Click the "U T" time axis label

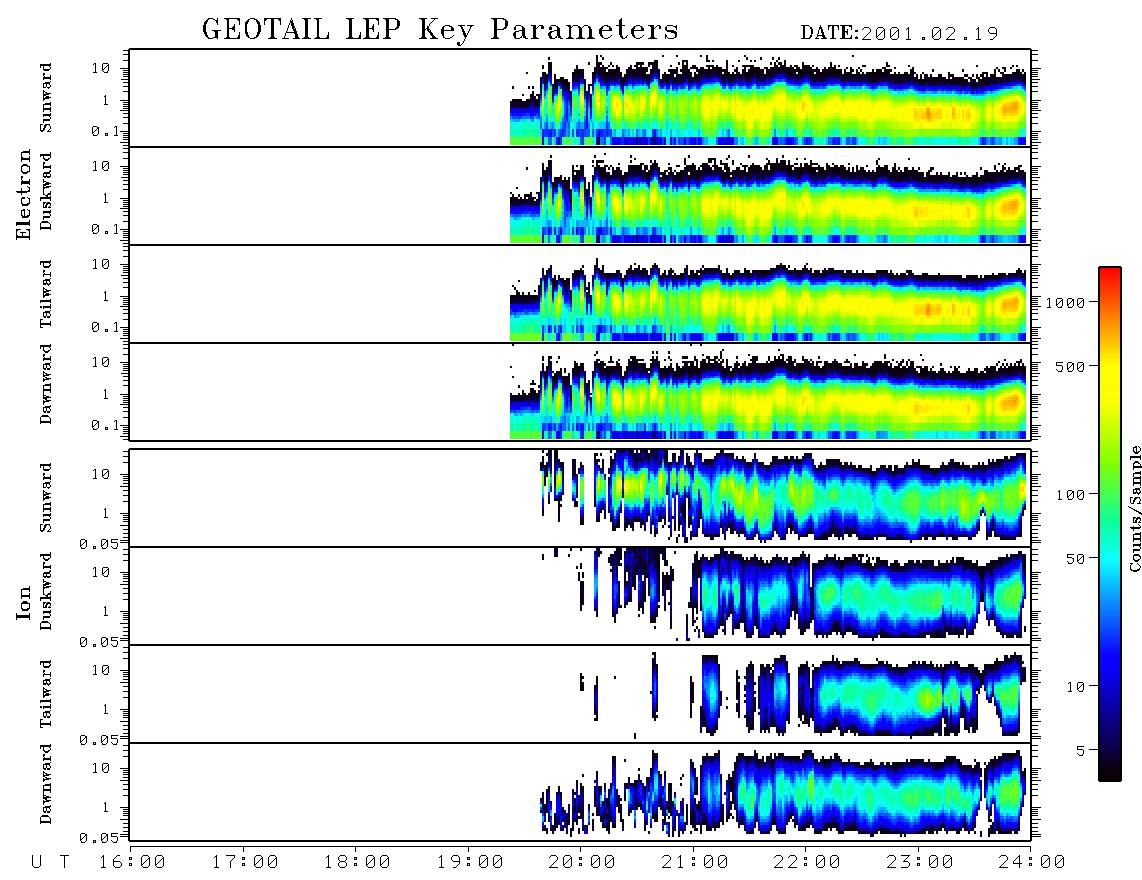click(51, 862)
